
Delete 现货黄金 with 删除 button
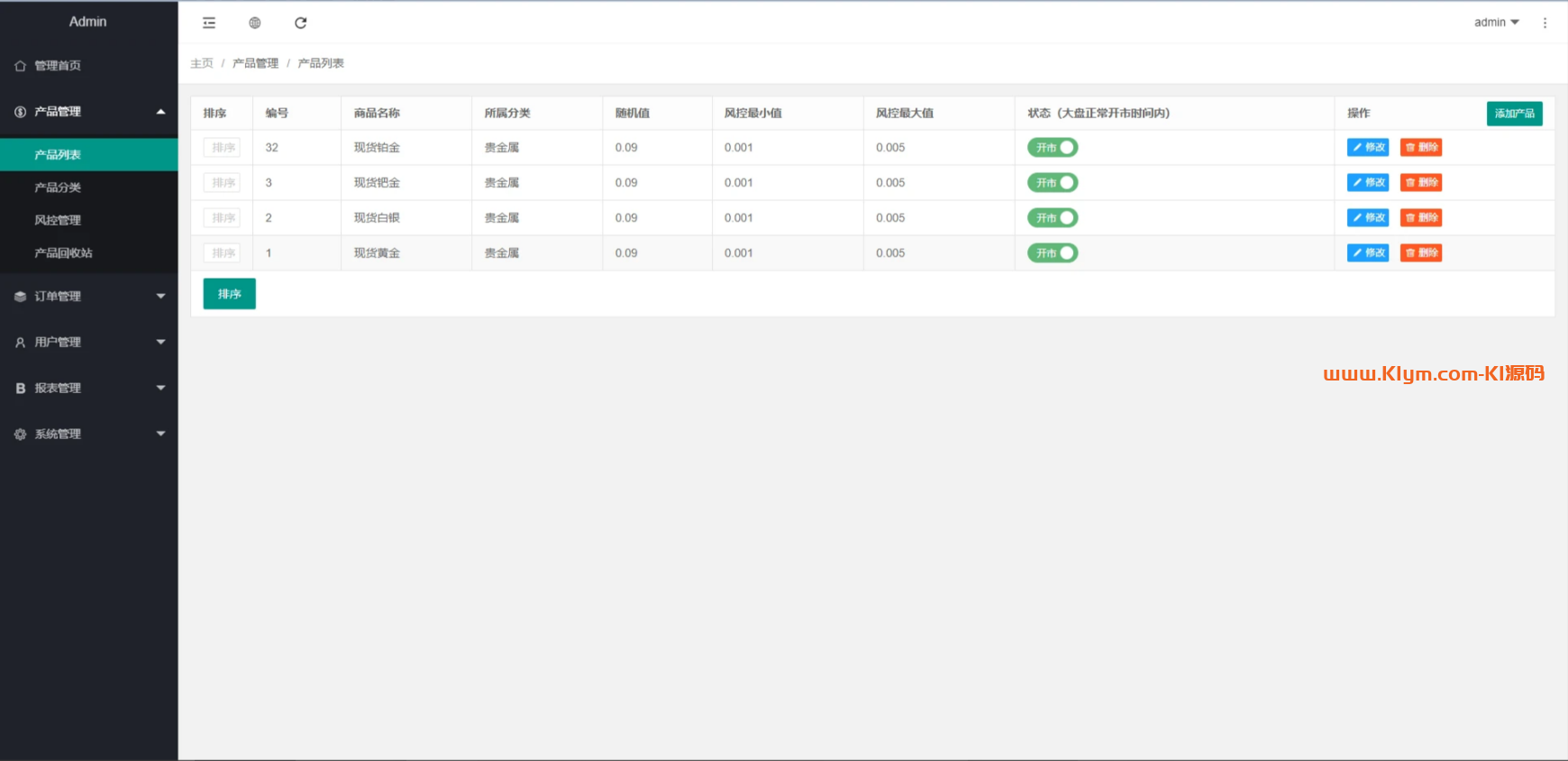pos(1421,252)
